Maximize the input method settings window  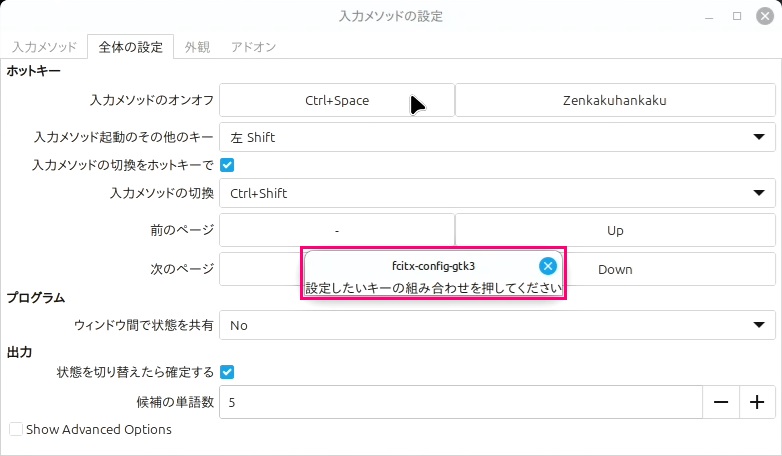[x=737, y=16]
